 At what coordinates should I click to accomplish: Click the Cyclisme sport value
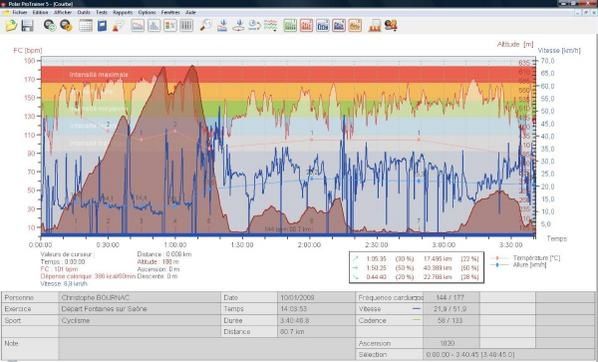pyautogui.click(x=76, y=320)
